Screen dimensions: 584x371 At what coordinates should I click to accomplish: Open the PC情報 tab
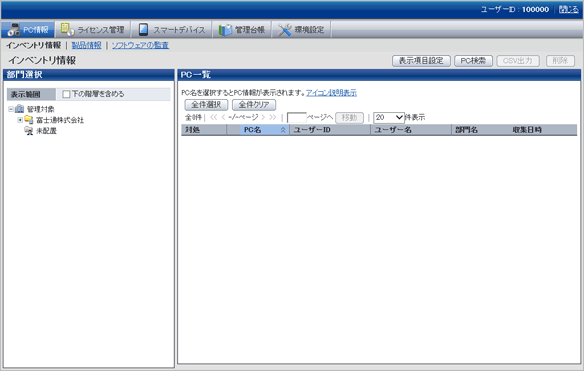(28, 29)
